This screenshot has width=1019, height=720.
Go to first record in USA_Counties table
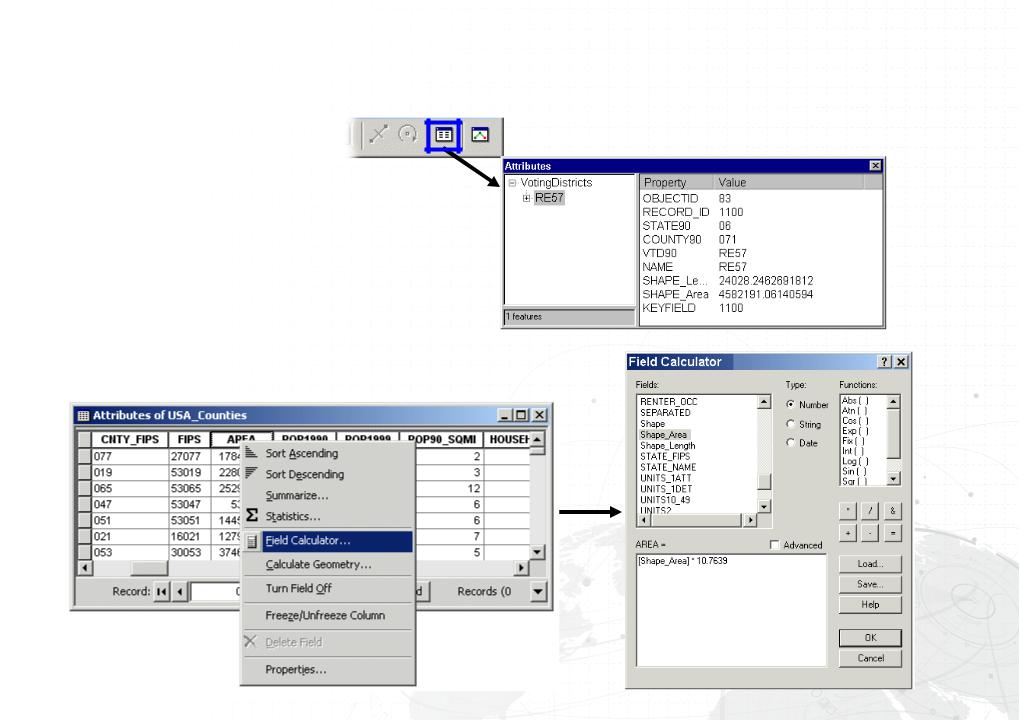(162, 591)
